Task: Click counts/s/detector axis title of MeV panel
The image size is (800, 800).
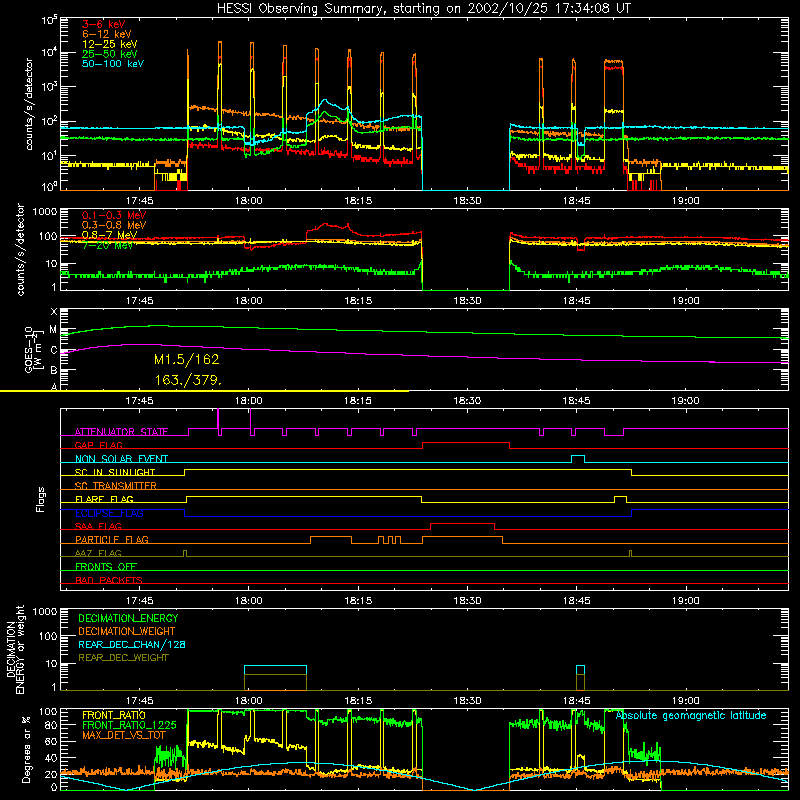Action: tap(20, 249)
